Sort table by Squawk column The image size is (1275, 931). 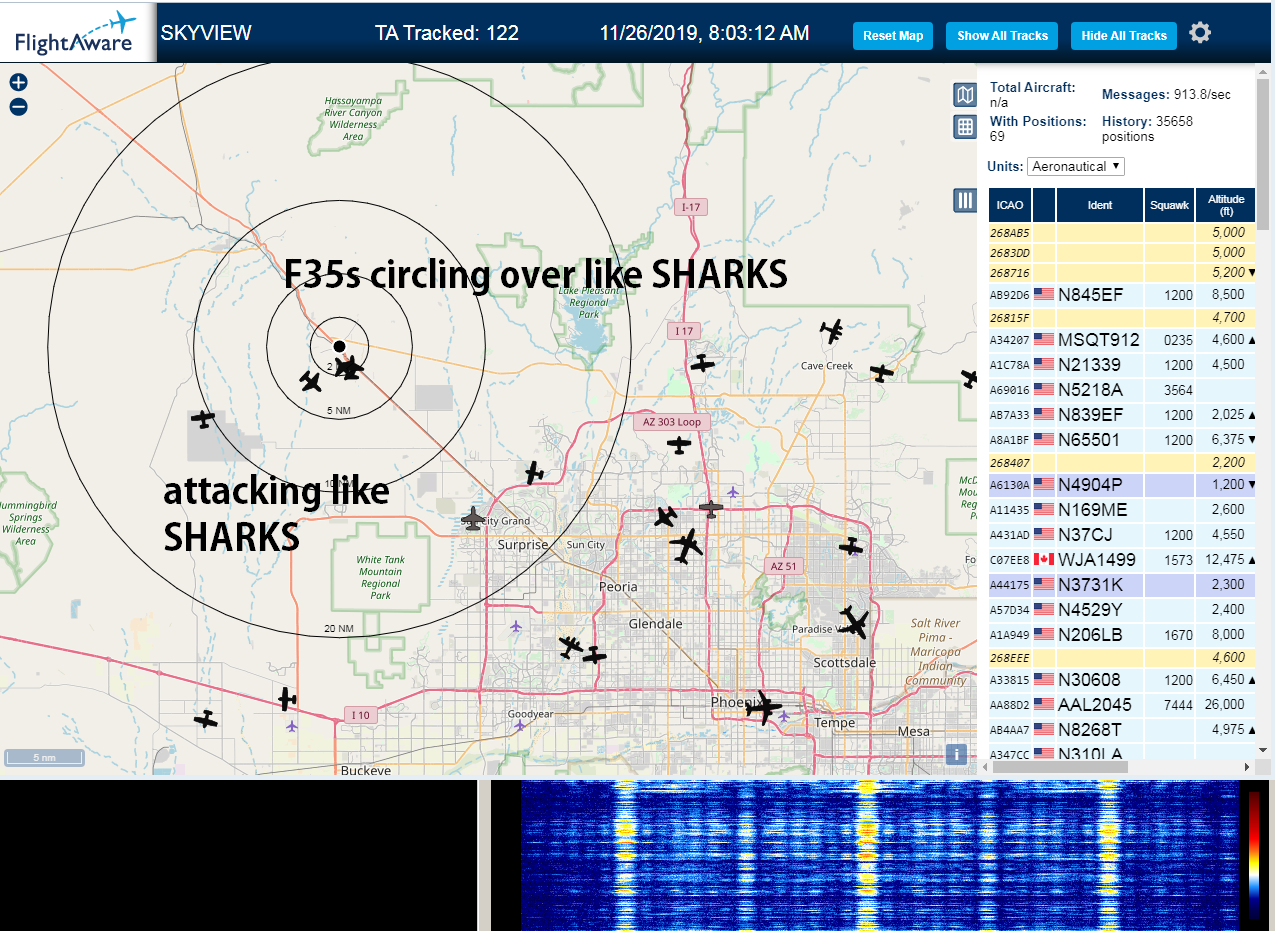[1169, 205]
